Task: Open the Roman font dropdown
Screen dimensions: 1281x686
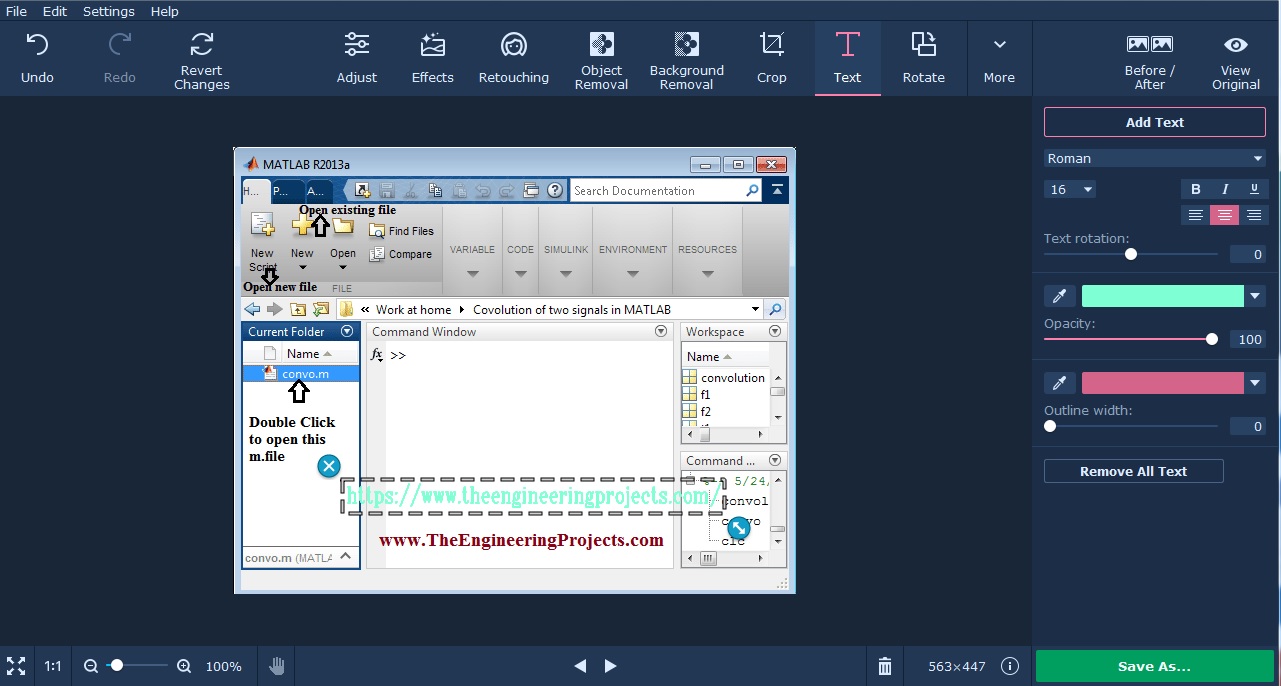Action: 1155,158
